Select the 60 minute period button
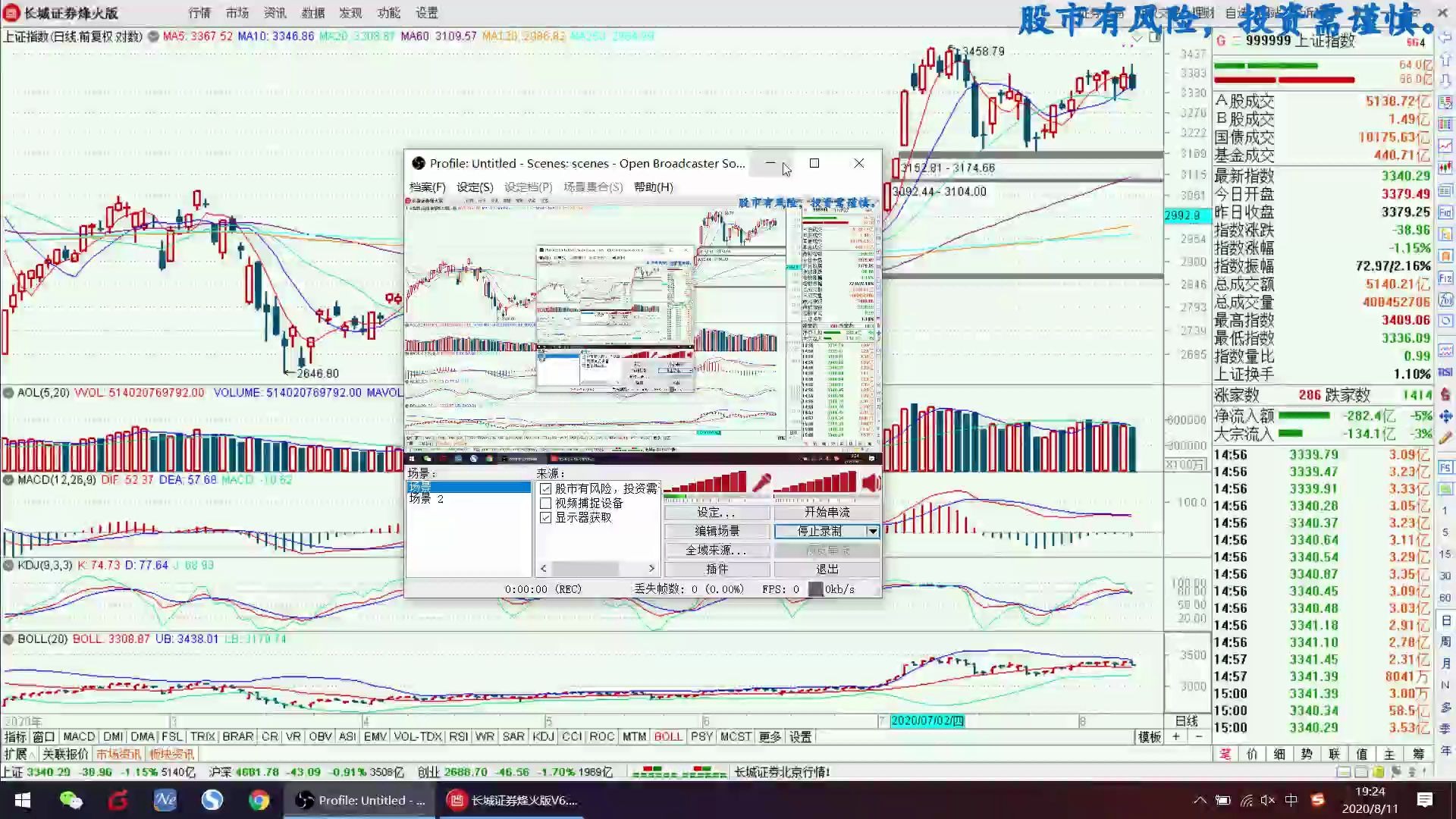The width and height of the screenshot is (1456, 819). (x=1445, y=598)
